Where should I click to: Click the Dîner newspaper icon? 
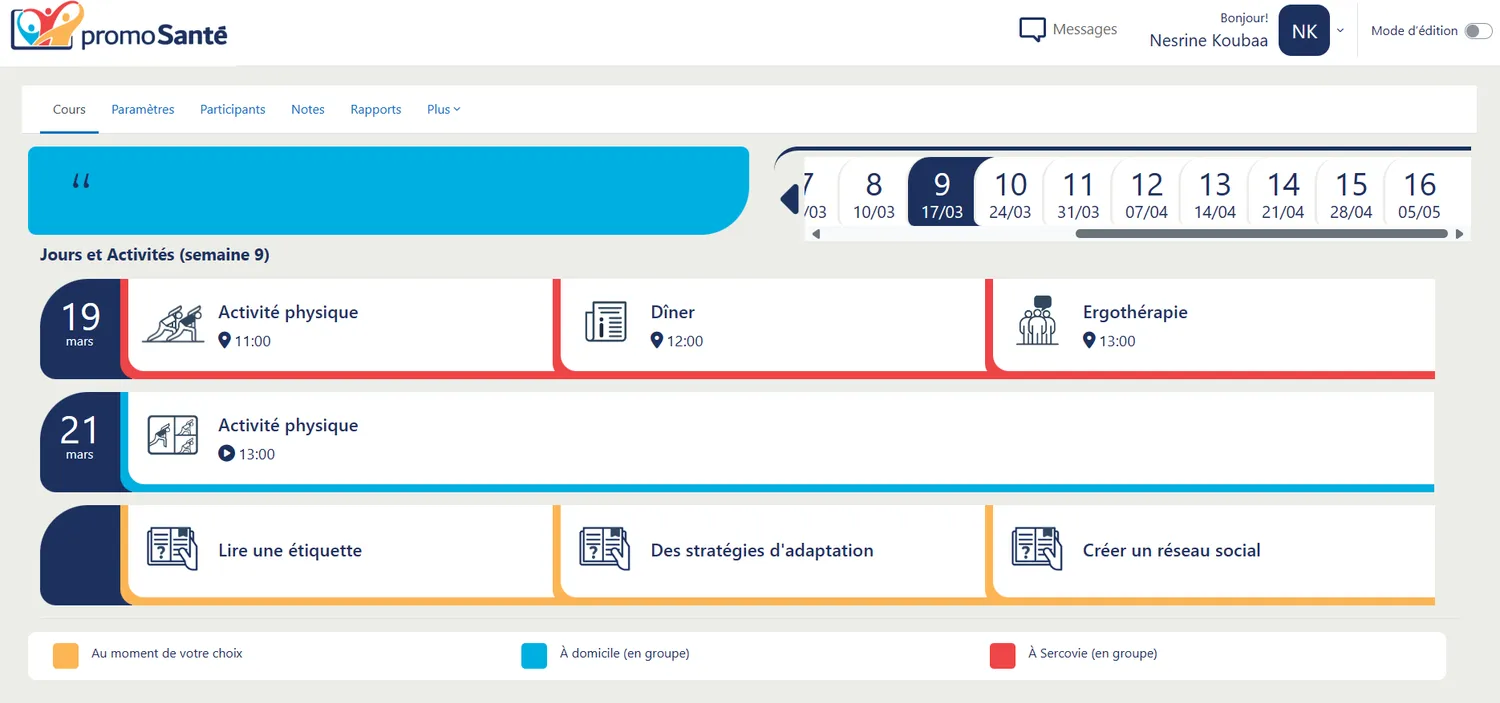pyautogui.click(x=605, y=322)
